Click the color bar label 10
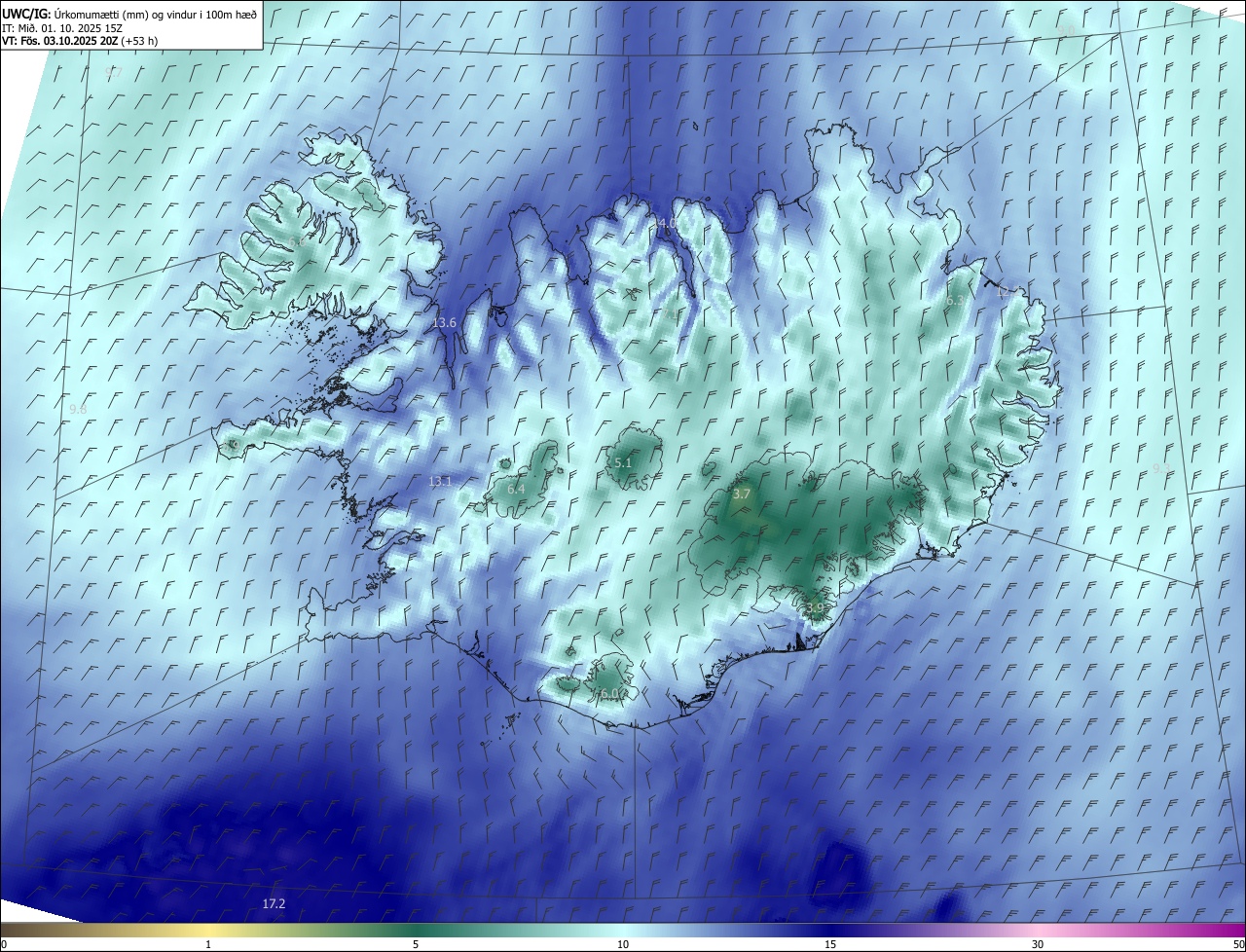The image size is (1246, 952). click(623, 944)
